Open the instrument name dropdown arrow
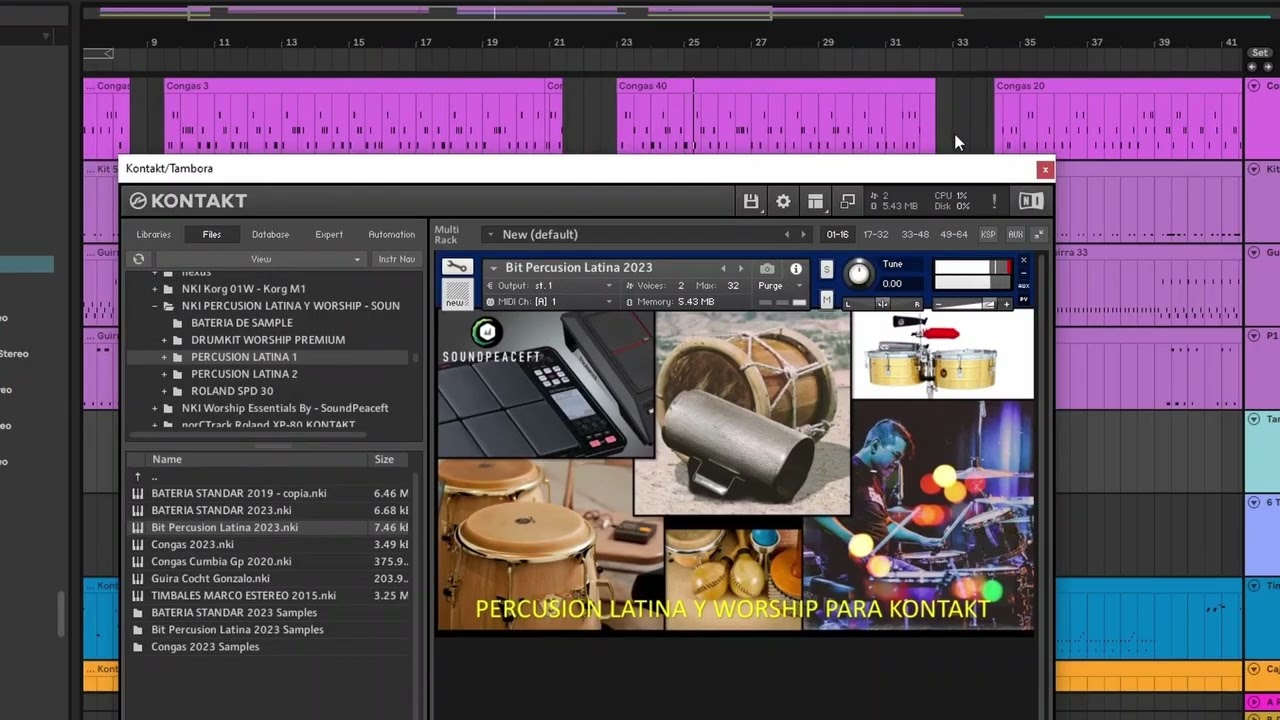Image resolution: width=1280 pixels, height=720 pixels. (493, 268)
